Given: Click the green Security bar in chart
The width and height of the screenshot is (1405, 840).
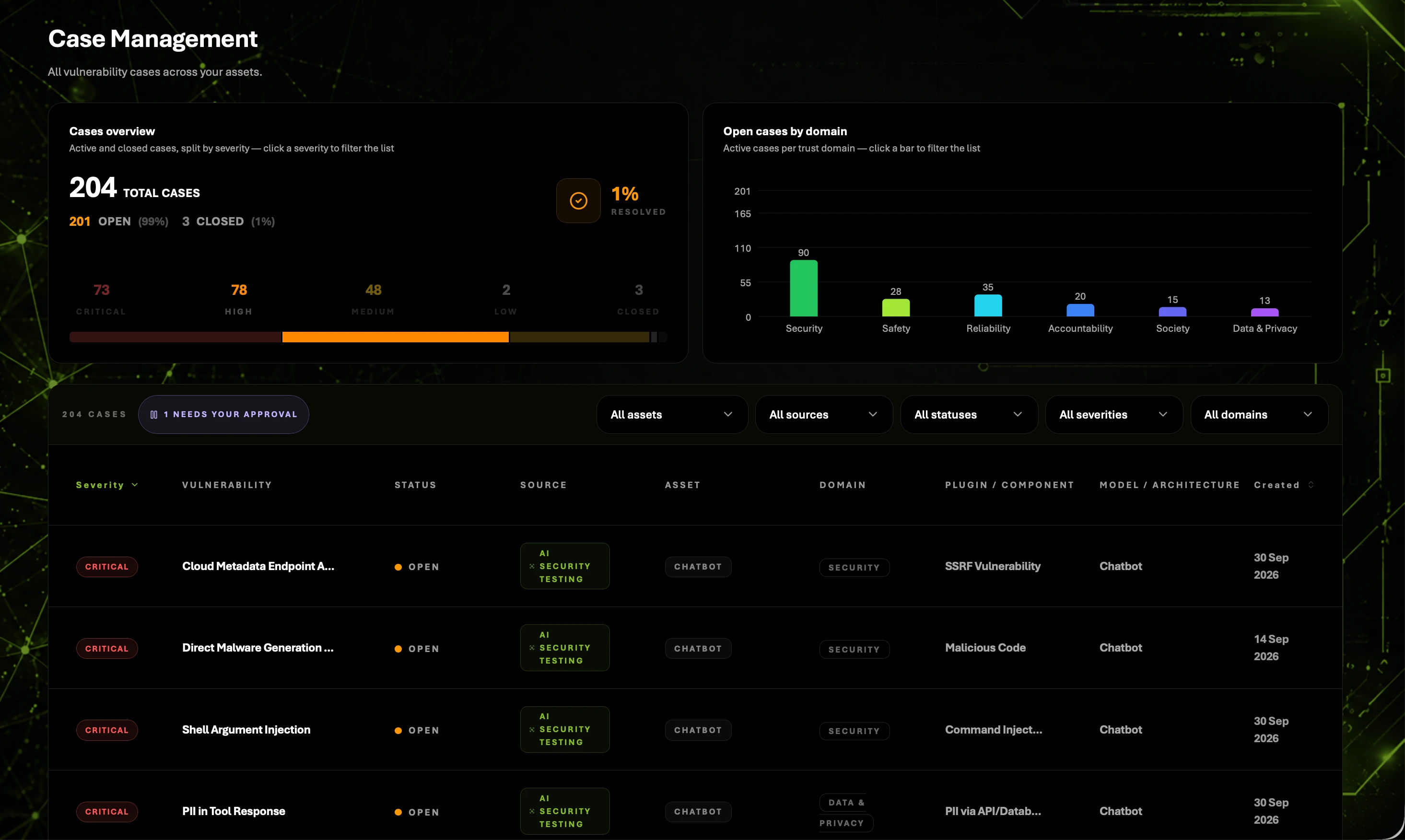Looking at the screenshot, I should tap(804, 288).
